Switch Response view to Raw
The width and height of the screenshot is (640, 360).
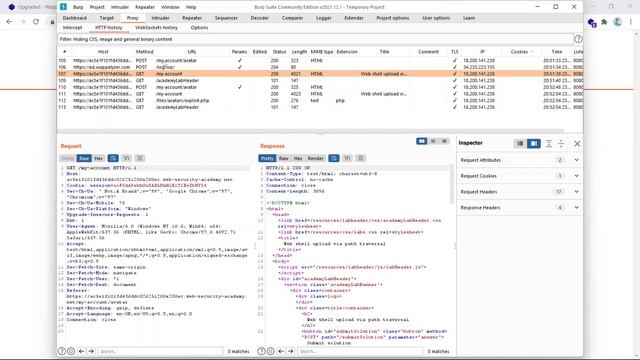point(284,158)
